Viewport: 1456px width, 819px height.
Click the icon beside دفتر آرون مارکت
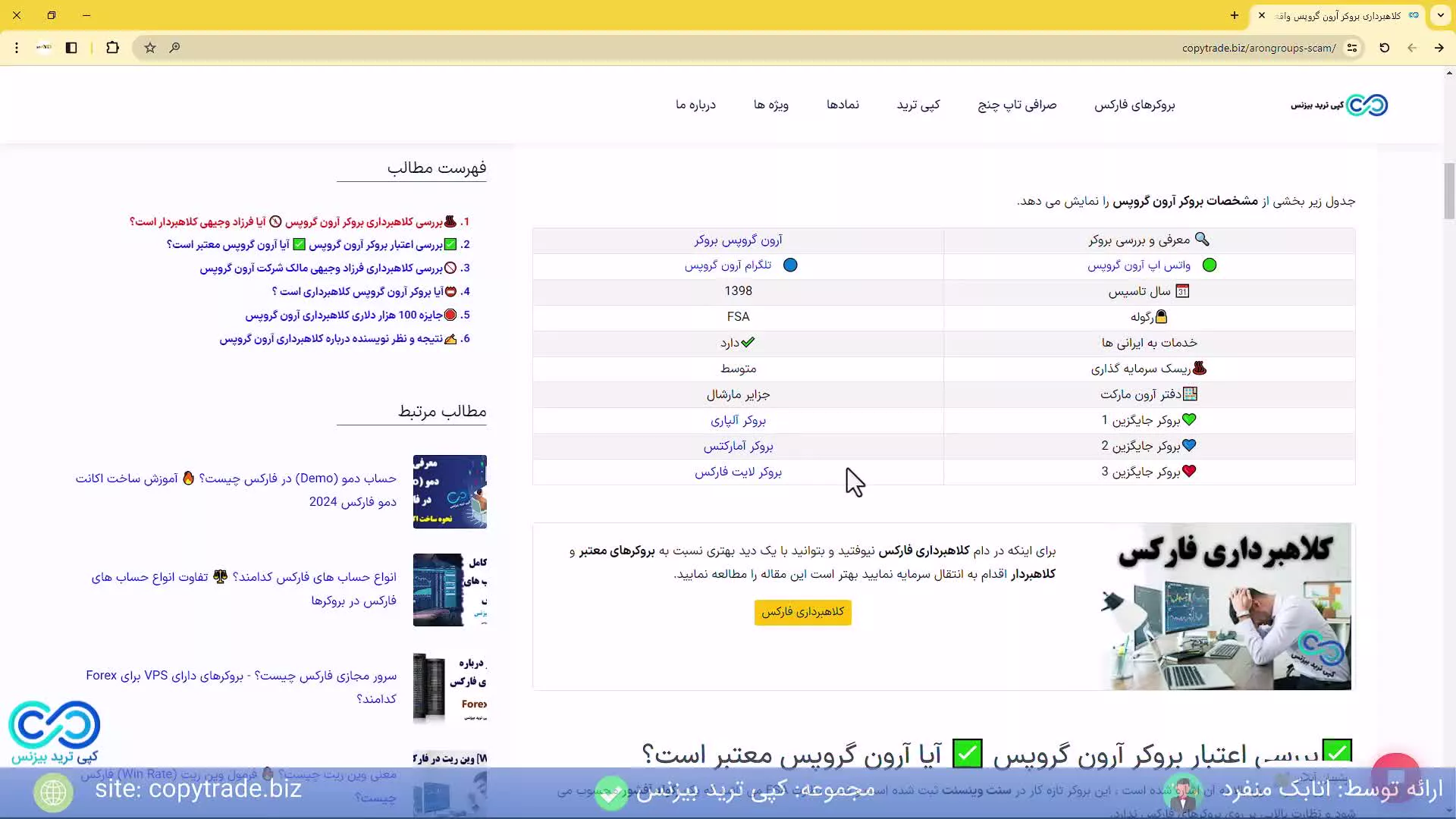click(1191, 394)
